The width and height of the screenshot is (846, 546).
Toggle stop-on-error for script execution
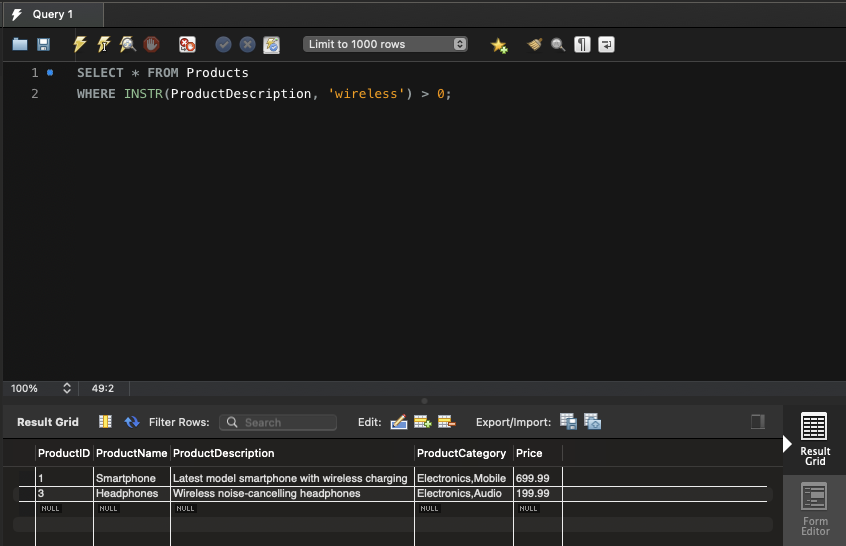tap(187, 45)
